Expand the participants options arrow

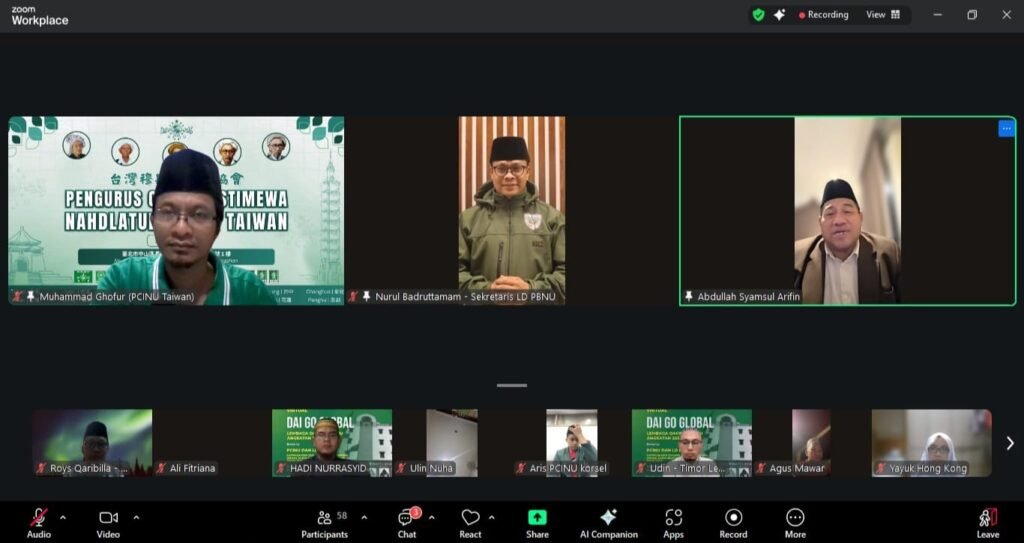364,517
